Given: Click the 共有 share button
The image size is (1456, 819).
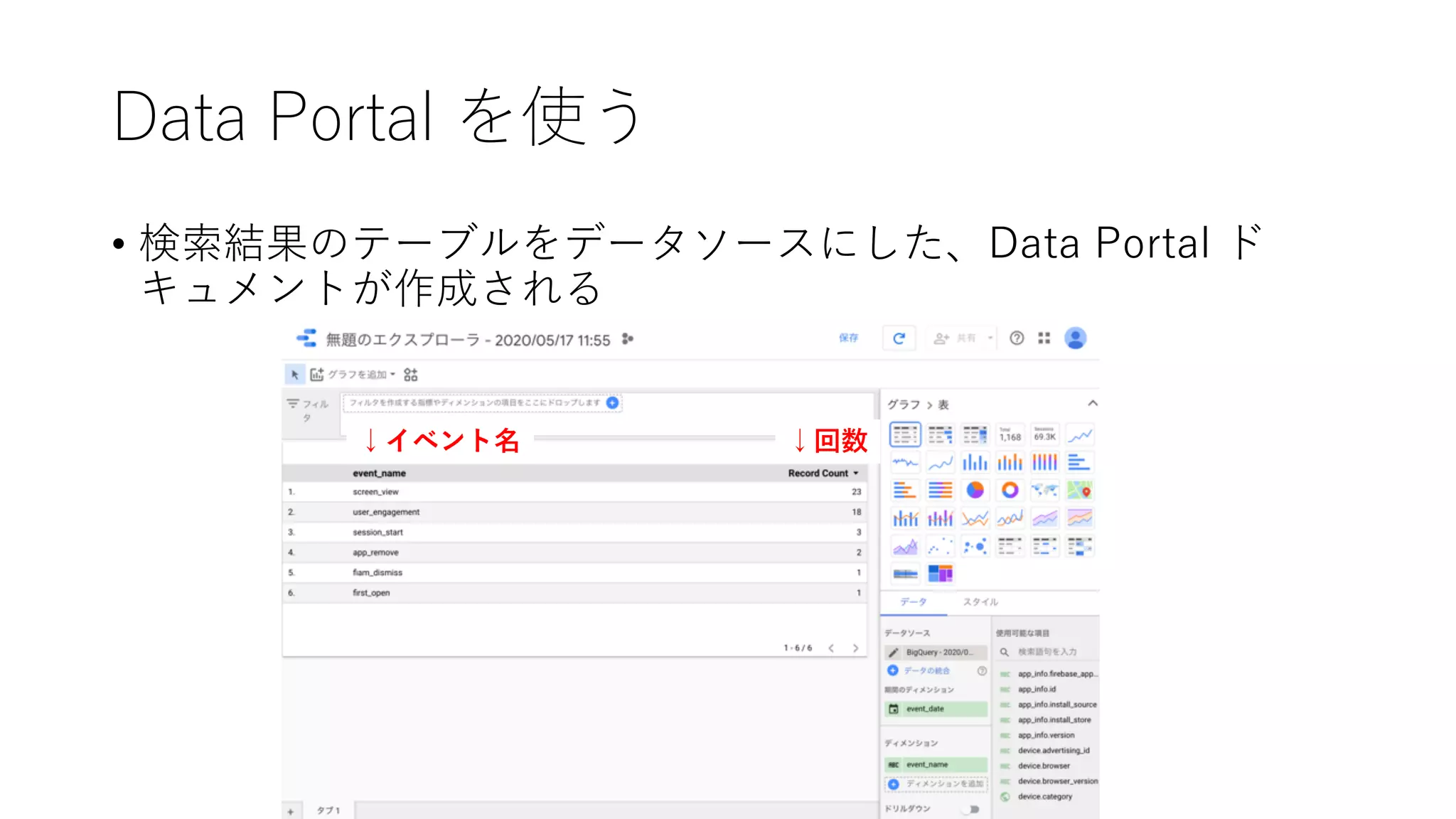Looking at the screenshot, I should coord(955,338).
